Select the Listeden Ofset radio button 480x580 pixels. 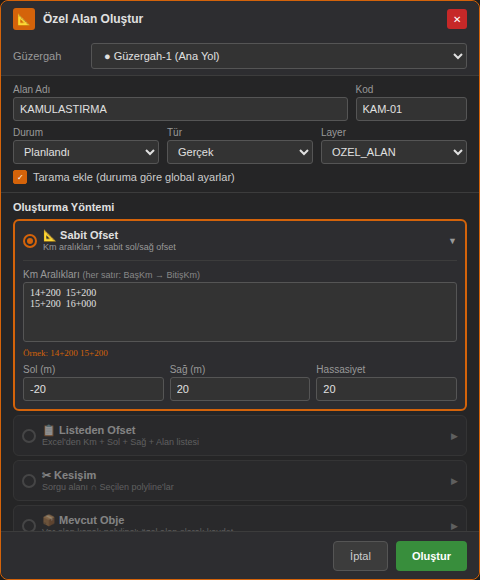29,436
